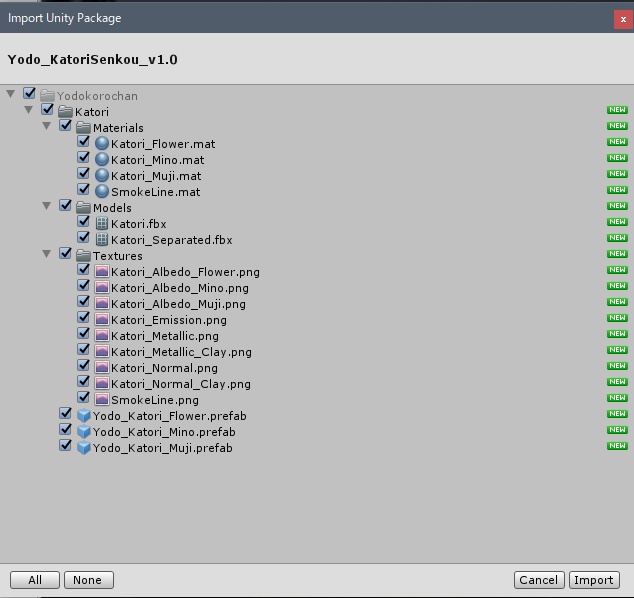Click the Katori folder icon
The height and width of the screenshot is (598, 634).
[65, 112]
